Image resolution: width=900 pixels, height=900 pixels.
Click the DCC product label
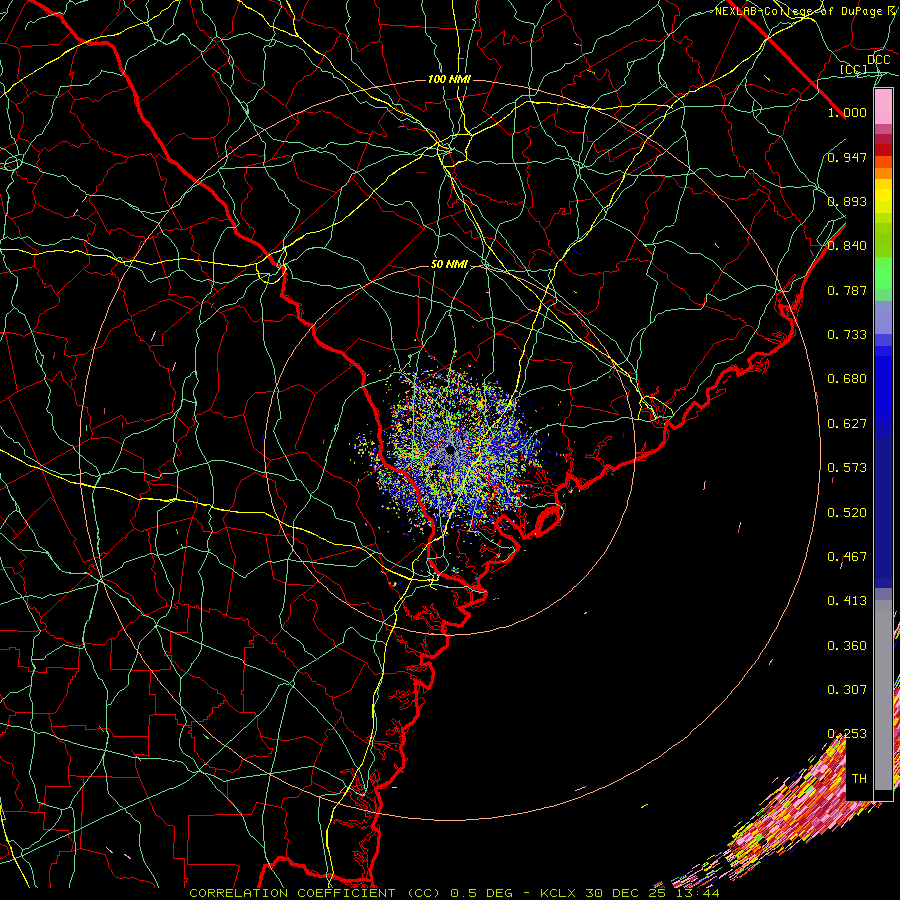(x=878, y=60)
